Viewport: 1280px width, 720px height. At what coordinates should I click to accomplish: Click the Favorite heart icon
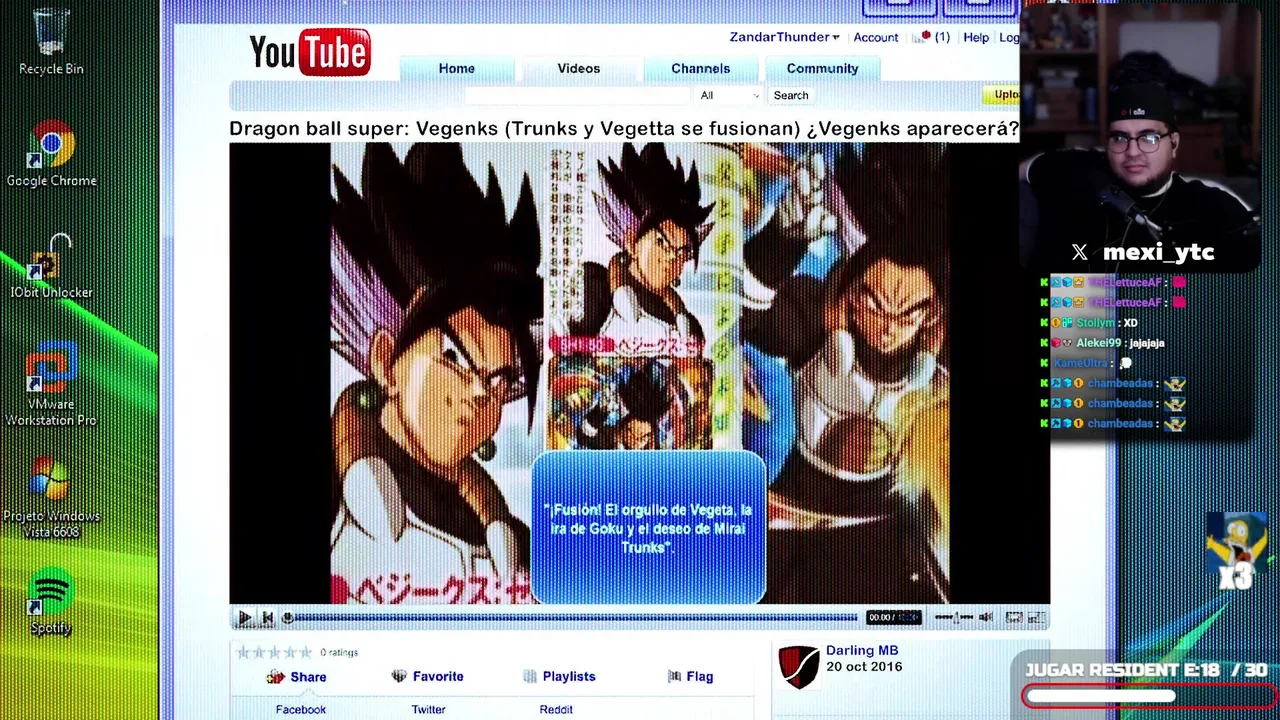pos(399,677)
